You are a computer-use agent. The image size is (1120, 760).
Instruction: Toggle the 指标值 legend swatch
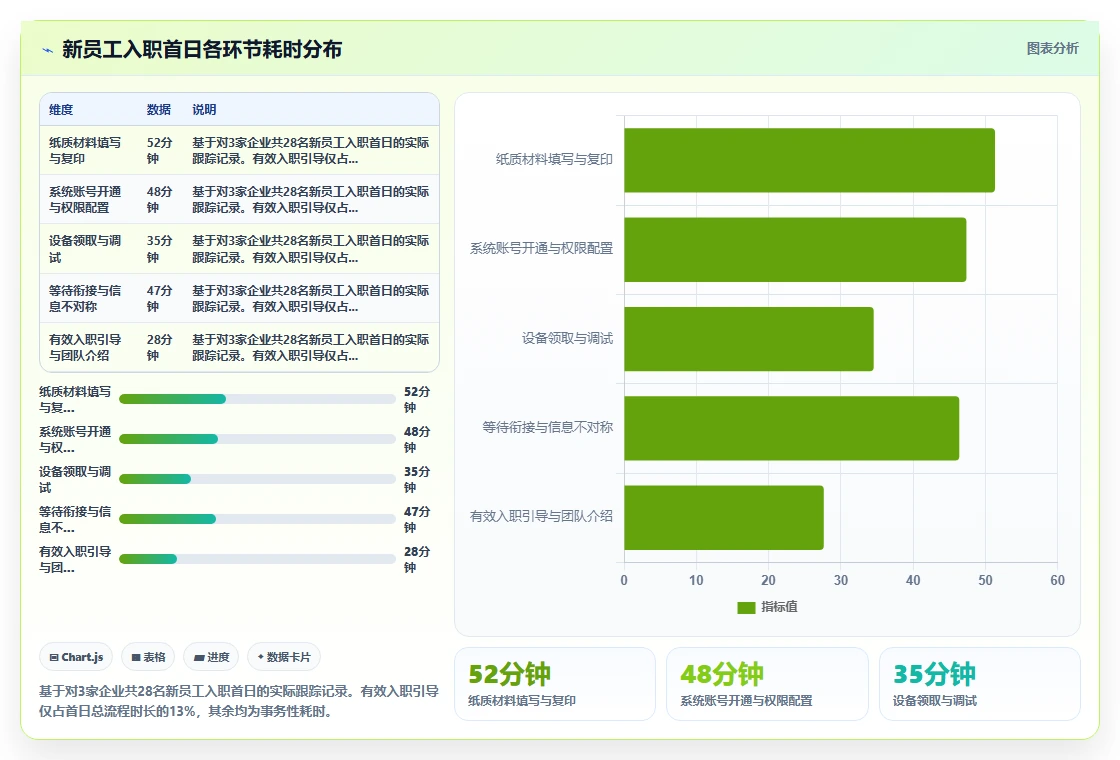coord(746,607)
